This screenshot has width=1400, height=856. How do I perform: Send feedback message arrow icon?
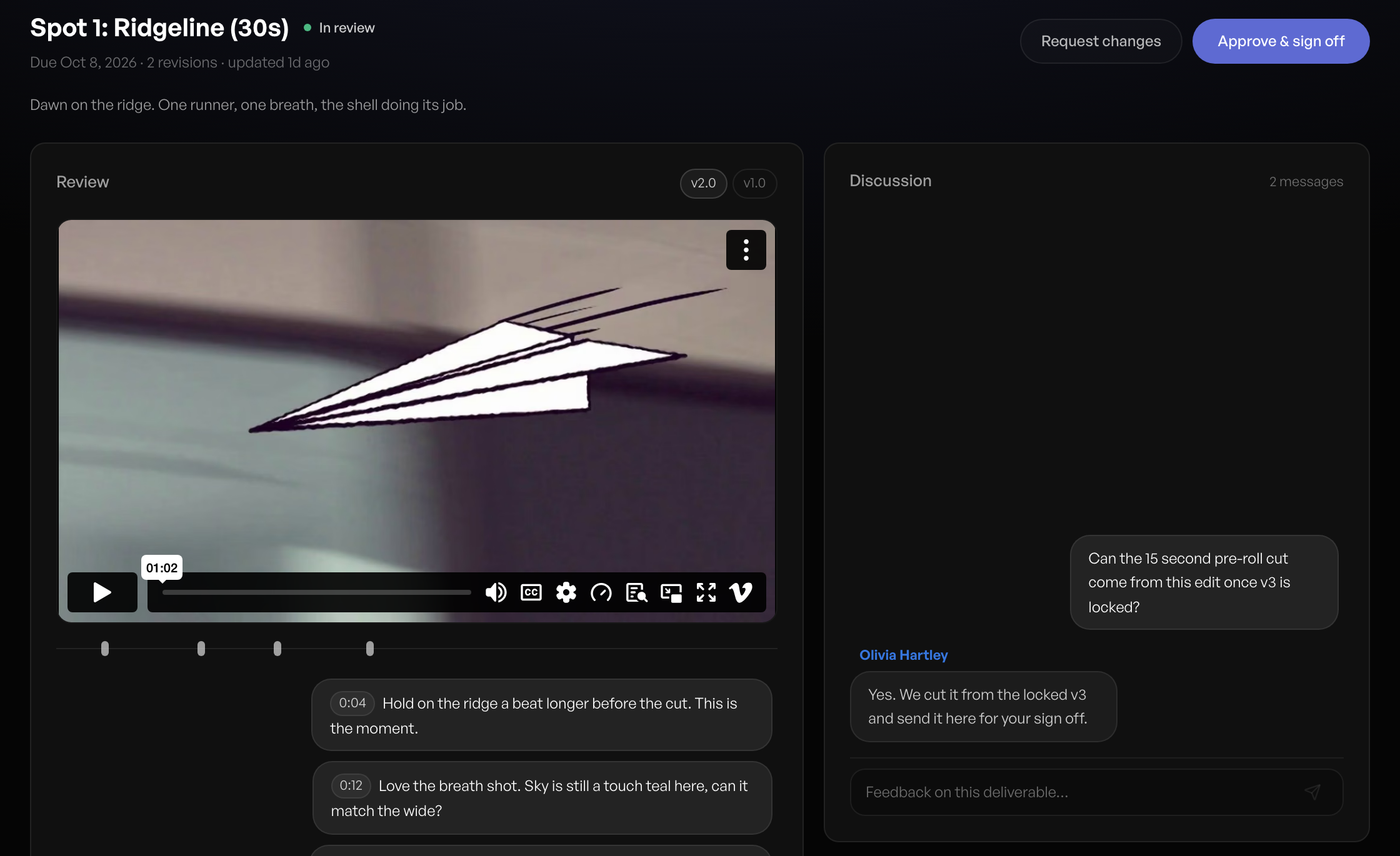pyautogui.click(x=1312, y=792)
